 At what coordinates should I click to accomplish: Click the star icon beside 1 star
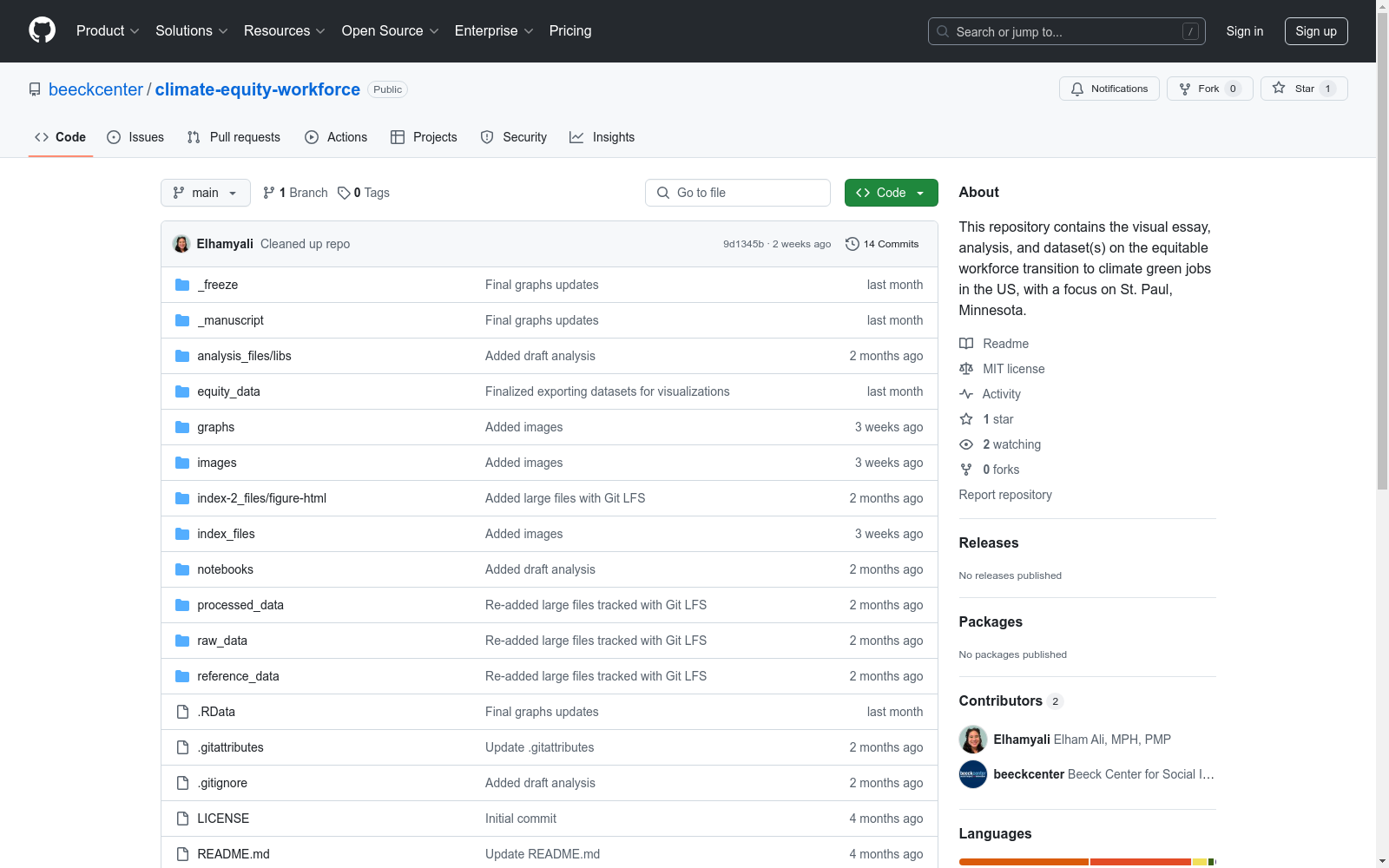point(966,419)
